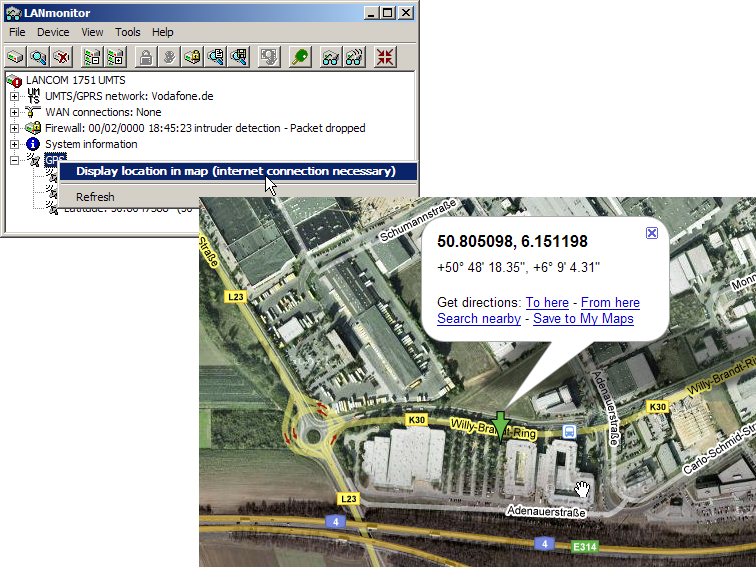
Task: Select the System information tree item
Action: point(91,144)
